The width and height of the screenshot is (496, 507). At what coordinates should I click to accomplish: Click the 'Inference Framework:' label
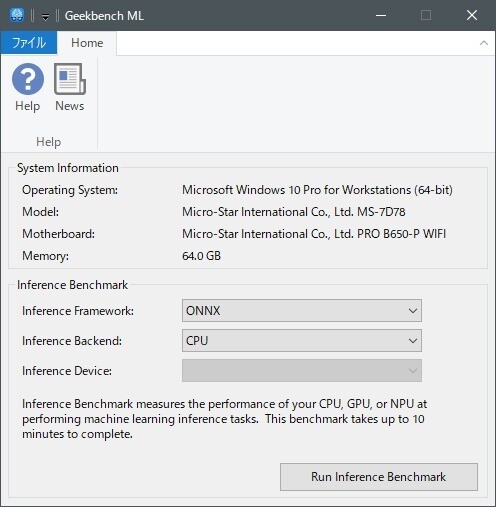click(x=78, y=311)
